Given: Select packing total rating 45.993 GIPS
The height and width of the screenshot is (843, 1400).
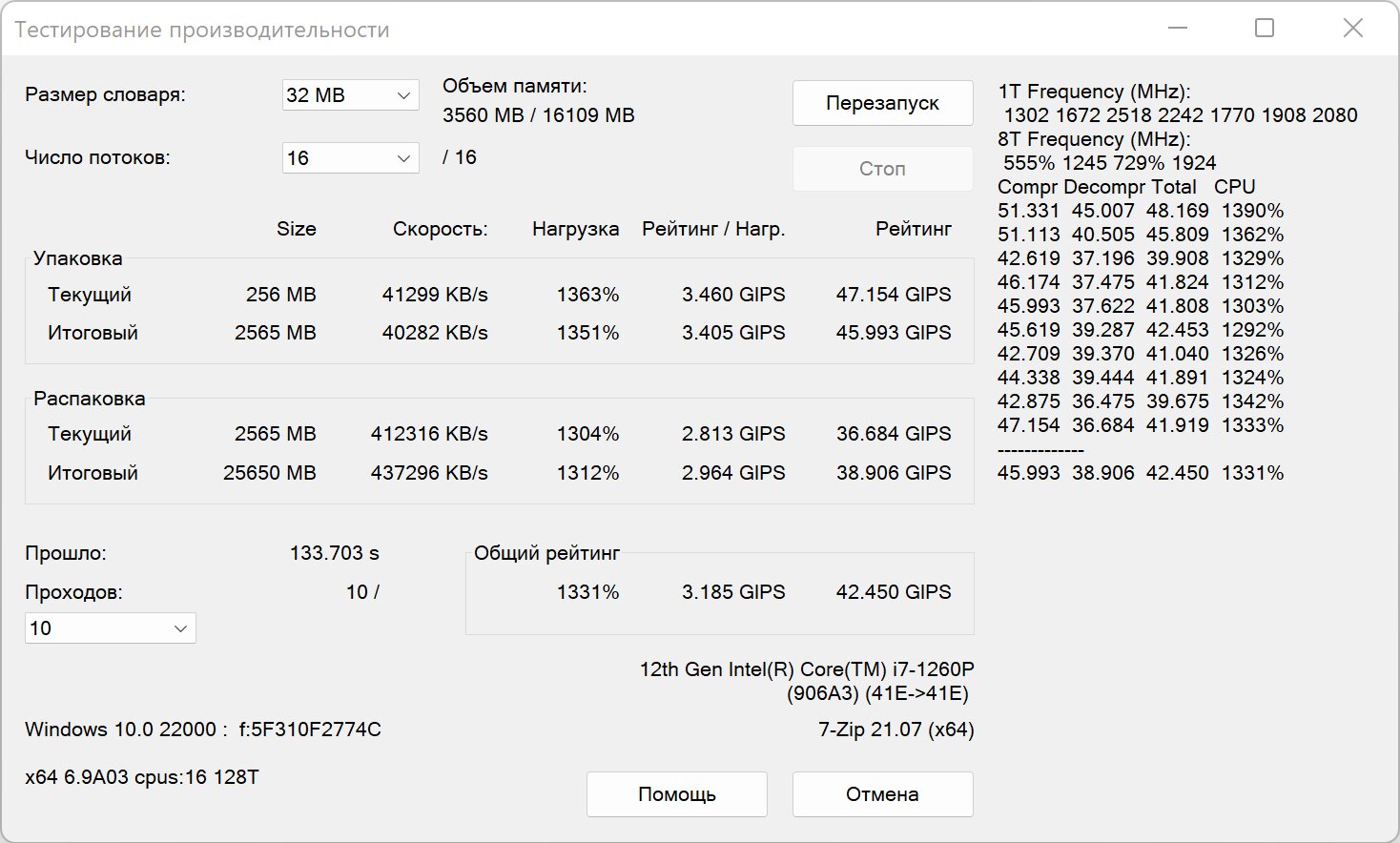Looking at the screenshot, I should pos(894,333).
